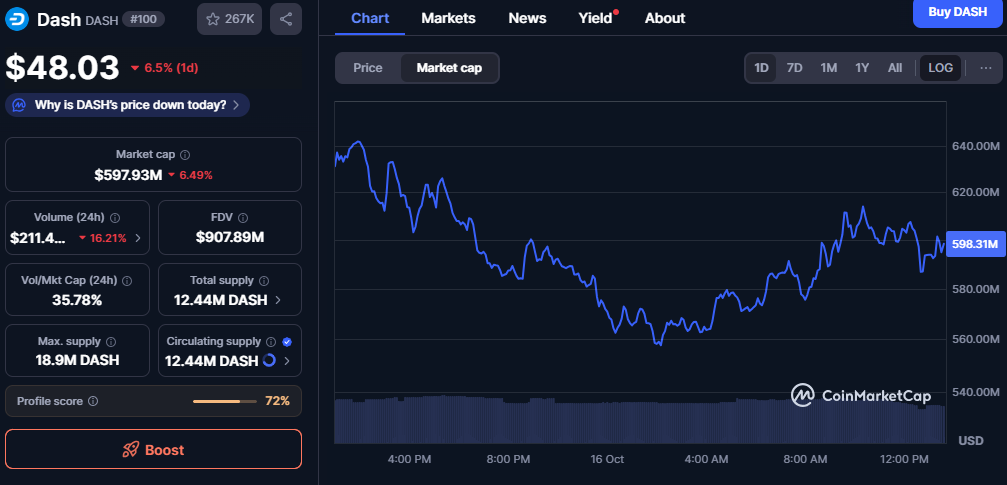Viewport: 1007px width, 485px height.
Task: Click the Profile score info icon
Action: (x=93, y=401)
